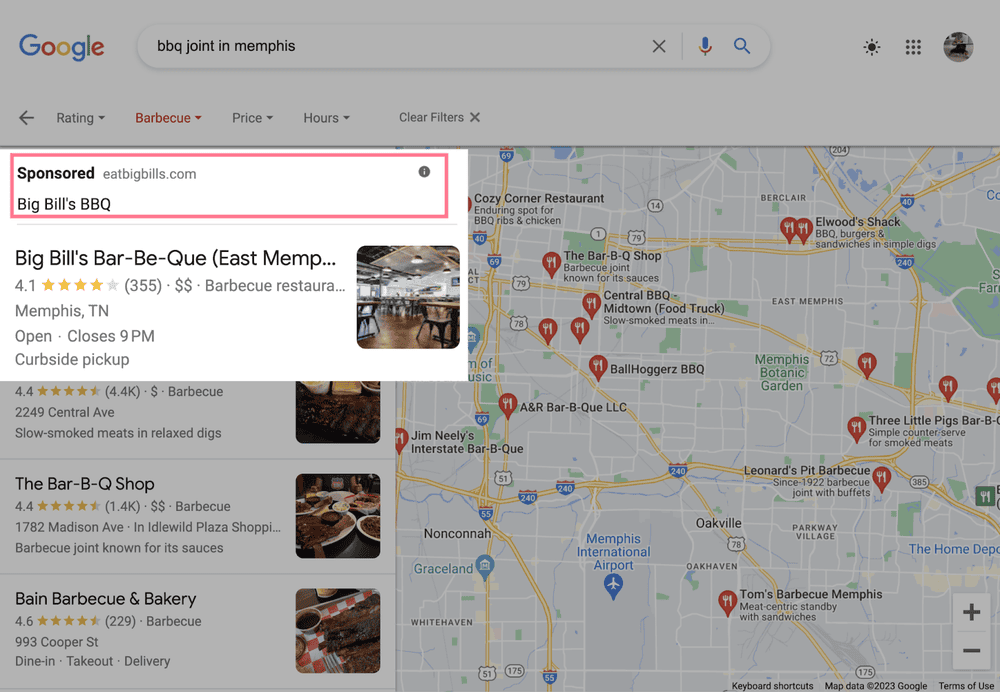Click Keyboard shortcuts on the map

pyautogui.click(x=772, y=686)
